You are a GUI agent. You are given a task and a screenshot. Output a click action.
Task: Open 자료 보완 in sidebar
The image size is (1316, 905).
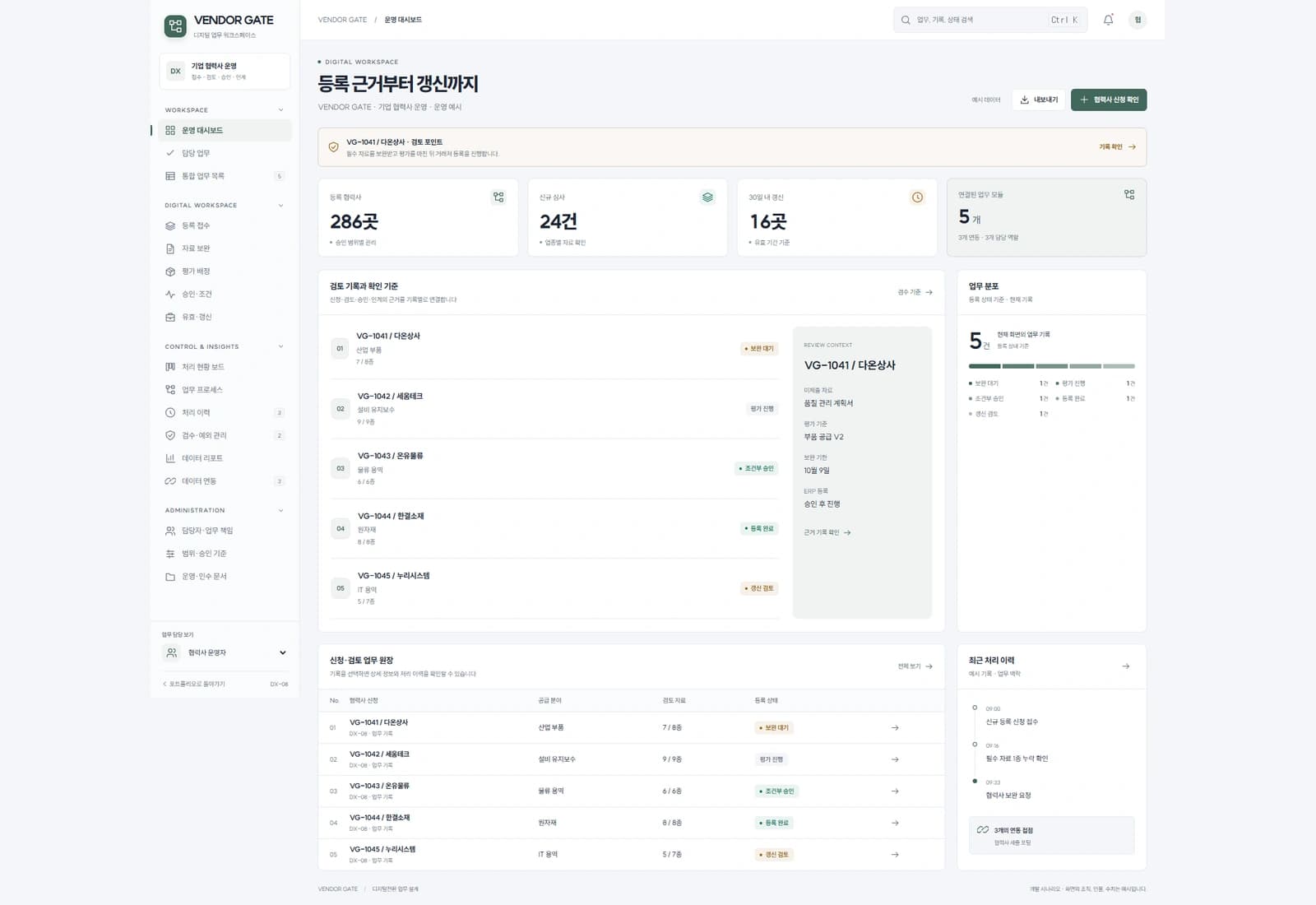(x=225, y=248)
